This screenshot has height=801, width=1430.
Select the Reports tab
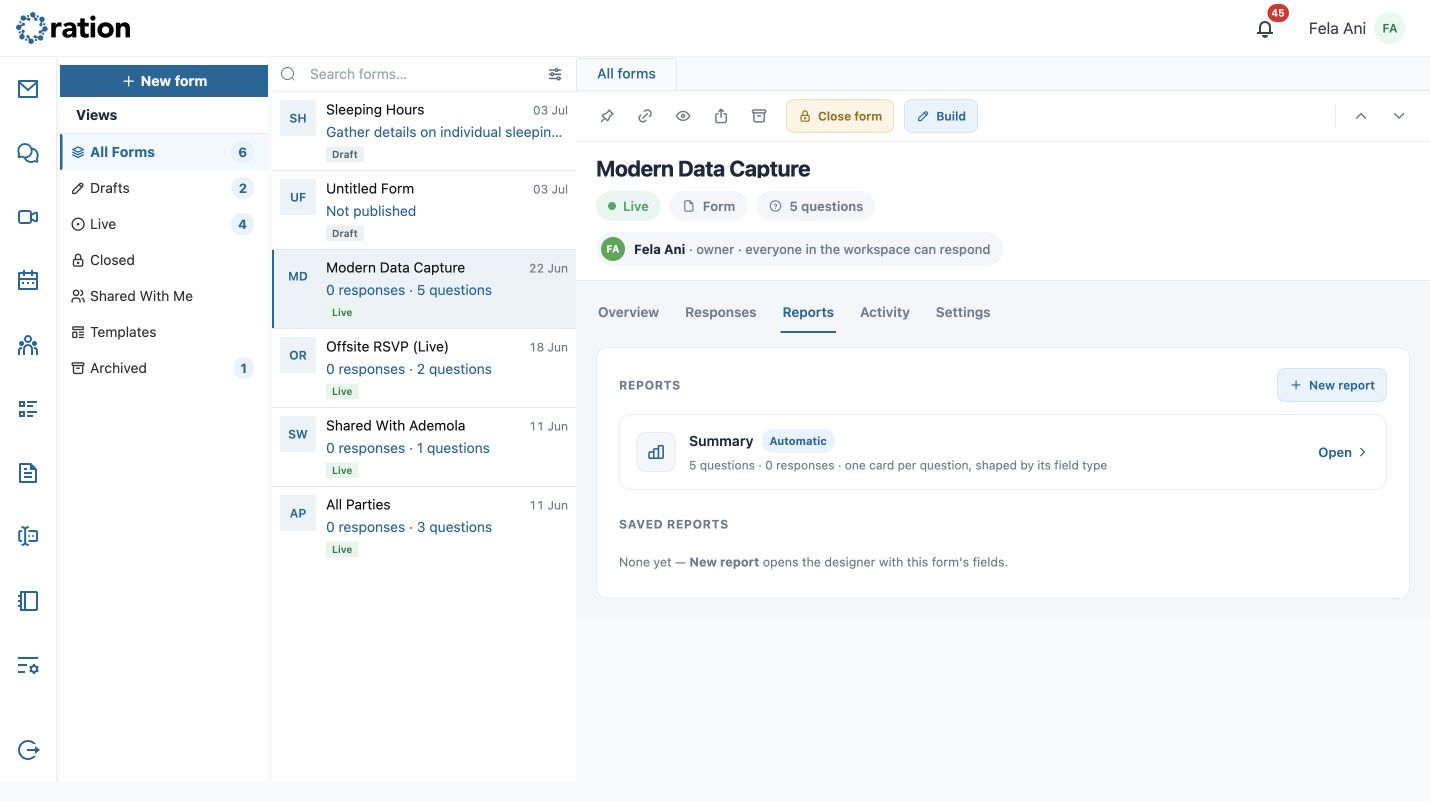click(x=808, y=312)
